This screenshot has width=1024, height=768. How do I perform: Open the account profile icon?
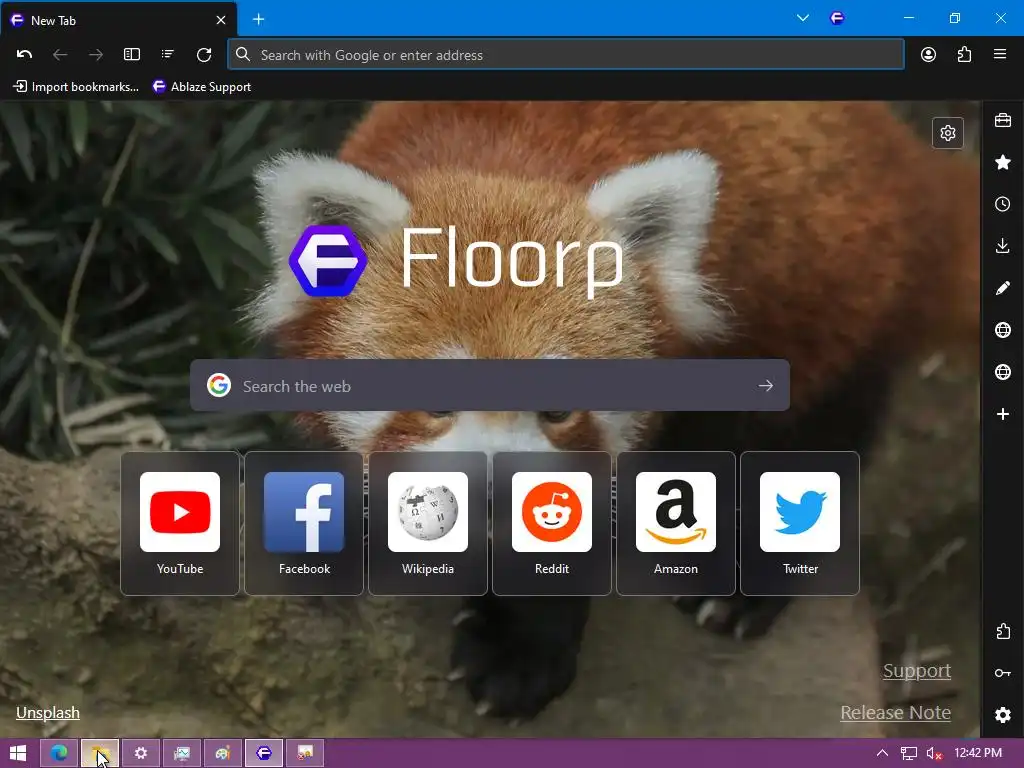click(928, 55)
